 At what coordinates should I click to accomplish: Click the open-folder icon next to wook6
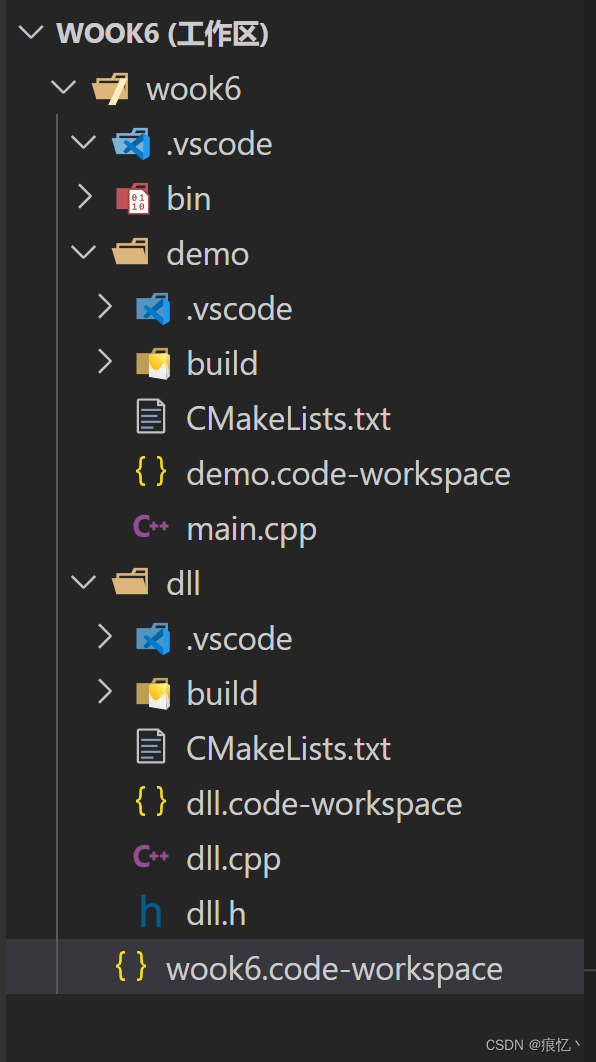click(111, 89)
